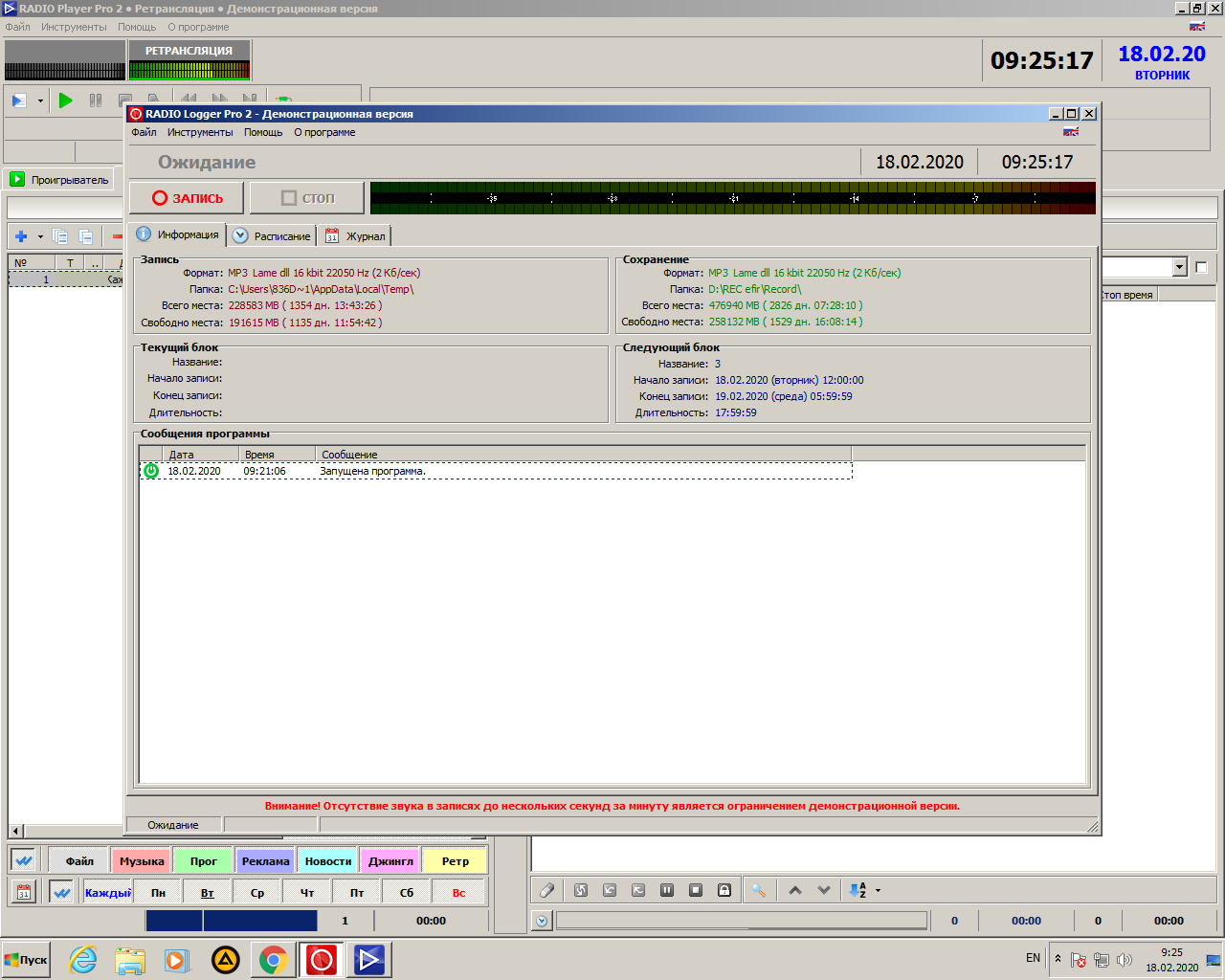The height and width of the screenshot is (980, 1225).
Task: Click check-all icon in weekday filter row
Action: [x=61, y=893]
